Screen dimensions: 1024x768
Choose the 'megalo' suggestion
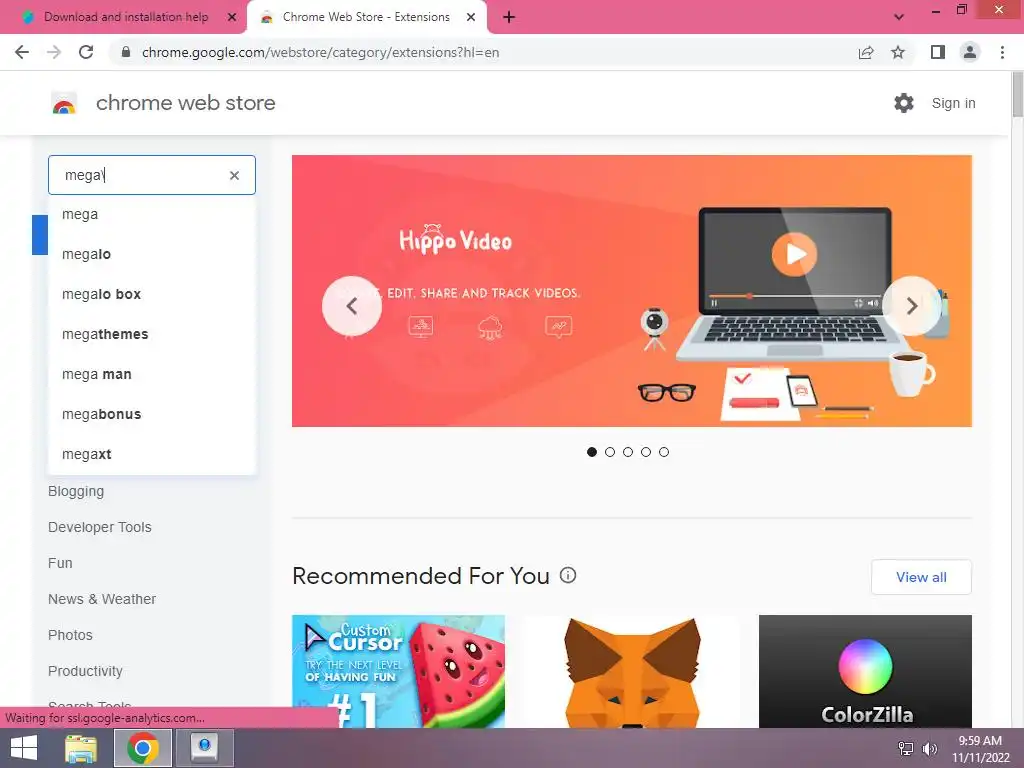point(152,254)
